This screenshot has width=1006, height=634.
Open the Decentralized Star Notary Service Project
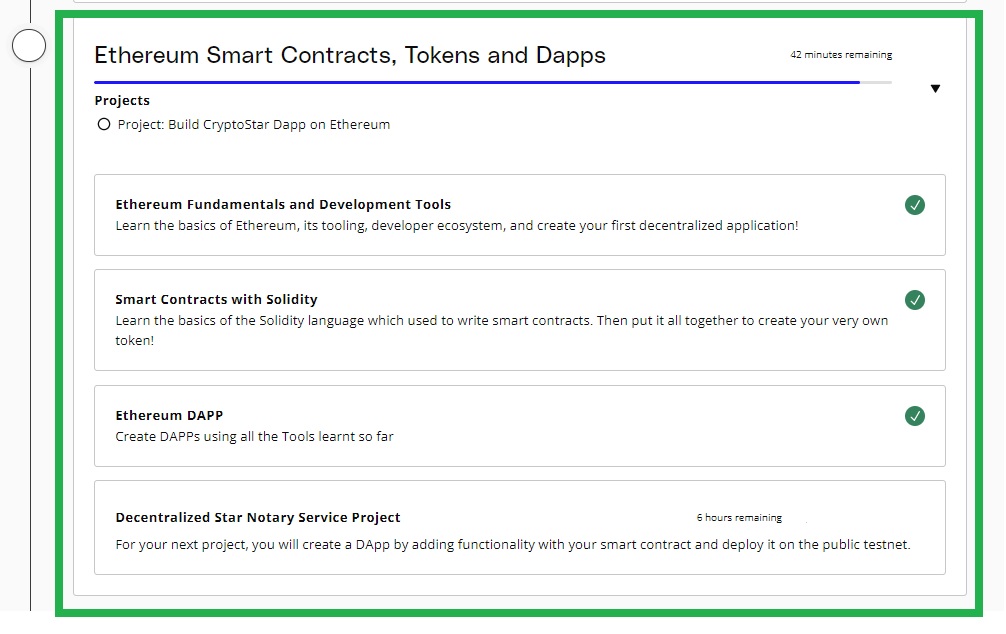click(257, 517)
